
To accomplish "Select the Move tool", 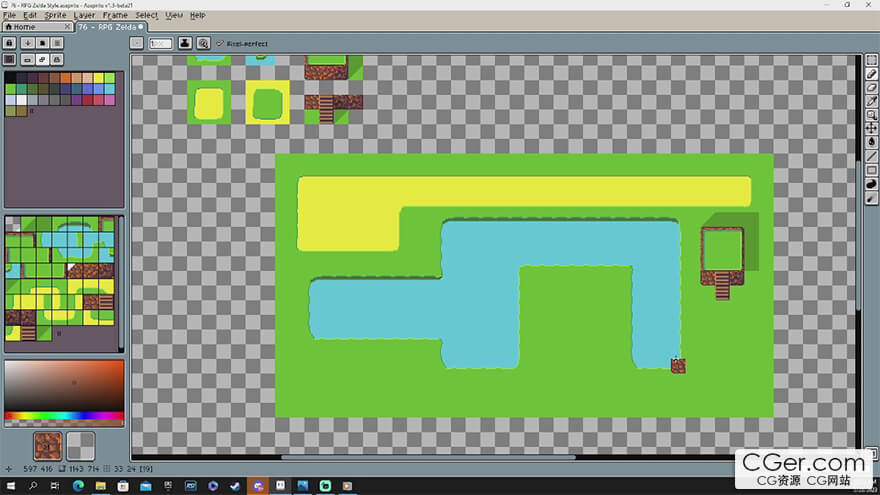I will point(871,128).
